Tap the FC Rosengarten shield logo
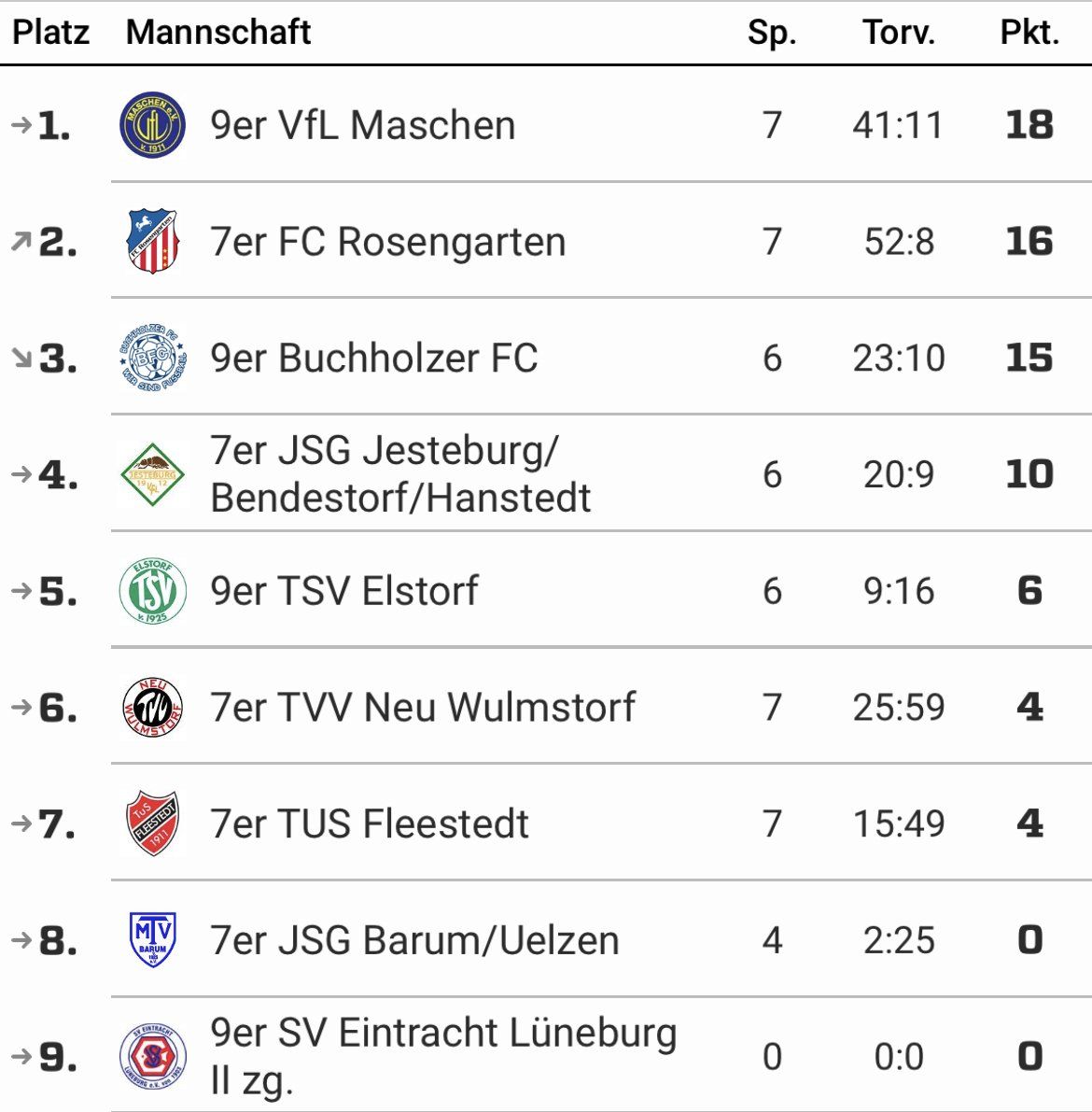The image size is (1092, 1112). (152, 241)
